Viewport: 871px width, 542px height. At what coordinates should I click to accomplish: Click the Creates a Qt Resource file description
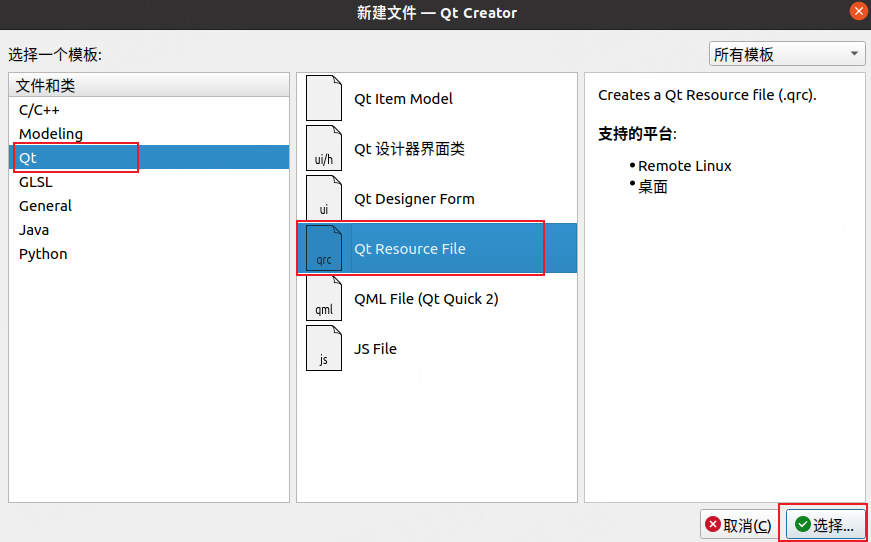[707, 95]
